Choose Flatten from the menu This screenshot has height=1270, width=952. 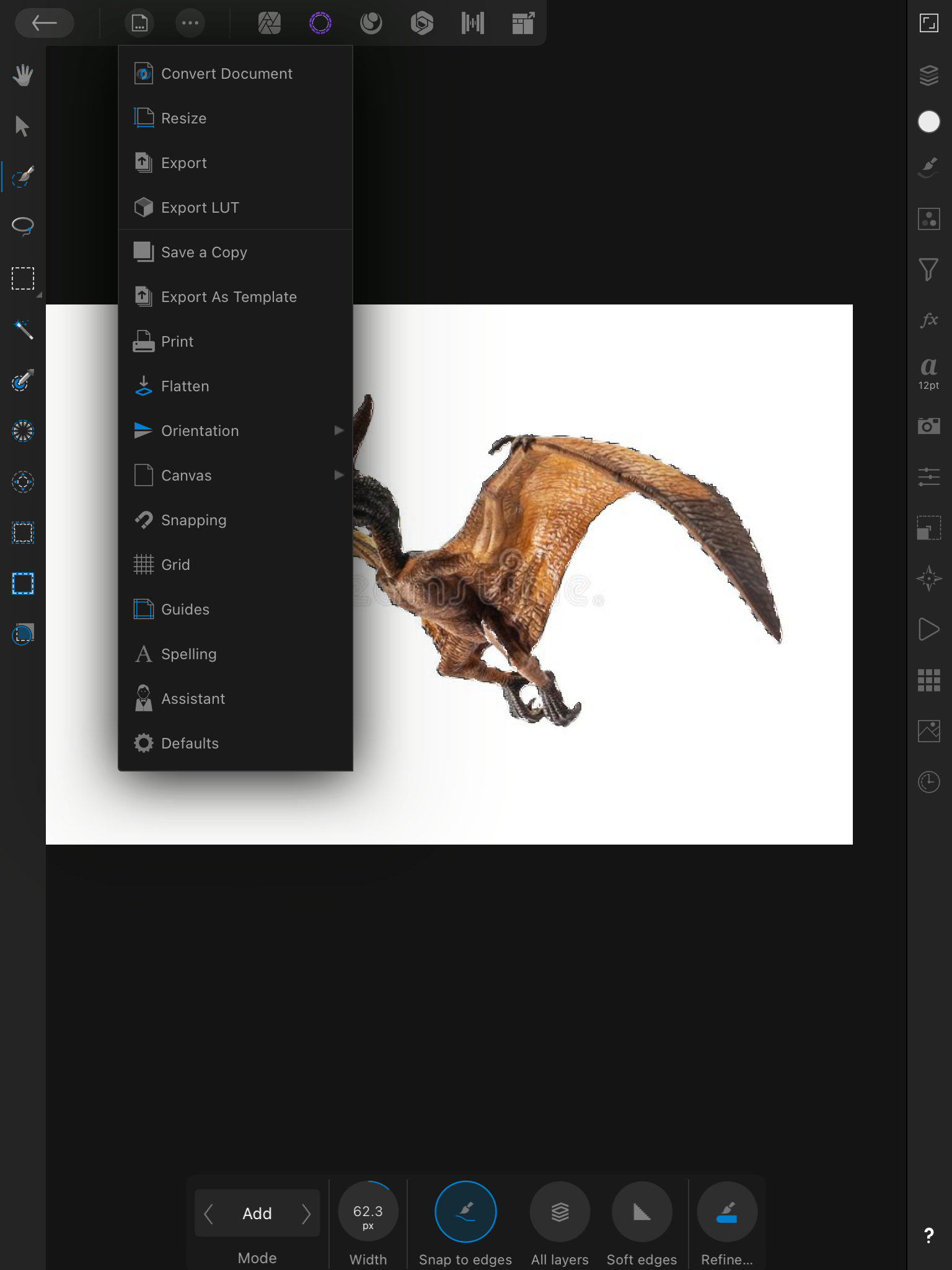tap(236, 386)
